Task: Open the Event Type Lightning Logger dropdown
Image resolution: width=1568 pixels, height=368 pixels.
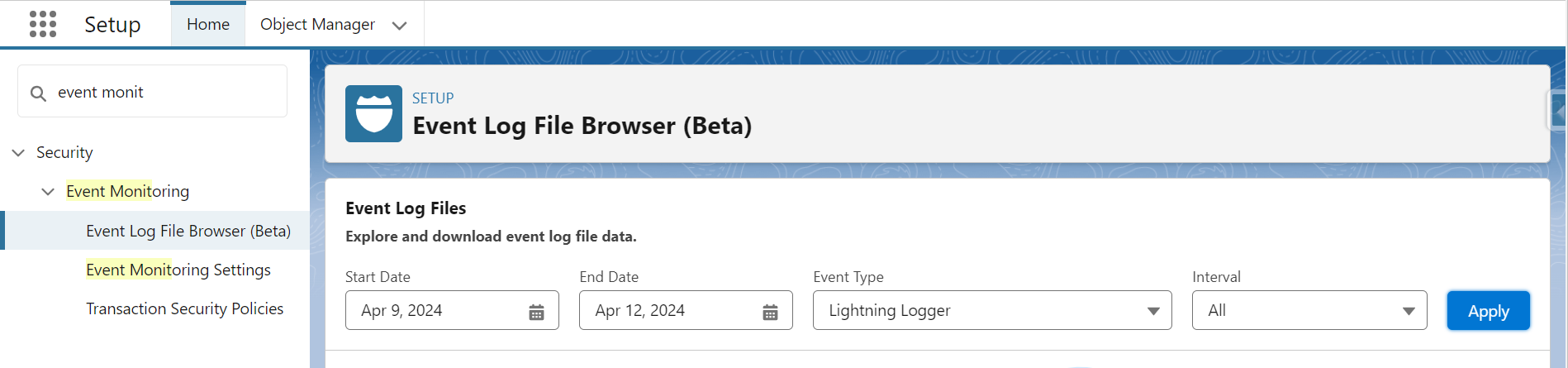Action: 992,310
